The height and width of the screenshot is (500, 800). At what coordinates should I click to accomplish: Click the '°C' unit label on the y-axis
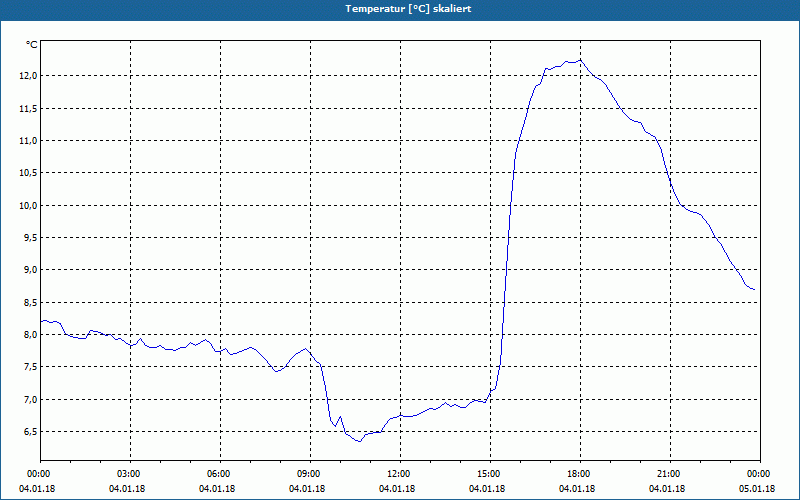tap(31, 45)
